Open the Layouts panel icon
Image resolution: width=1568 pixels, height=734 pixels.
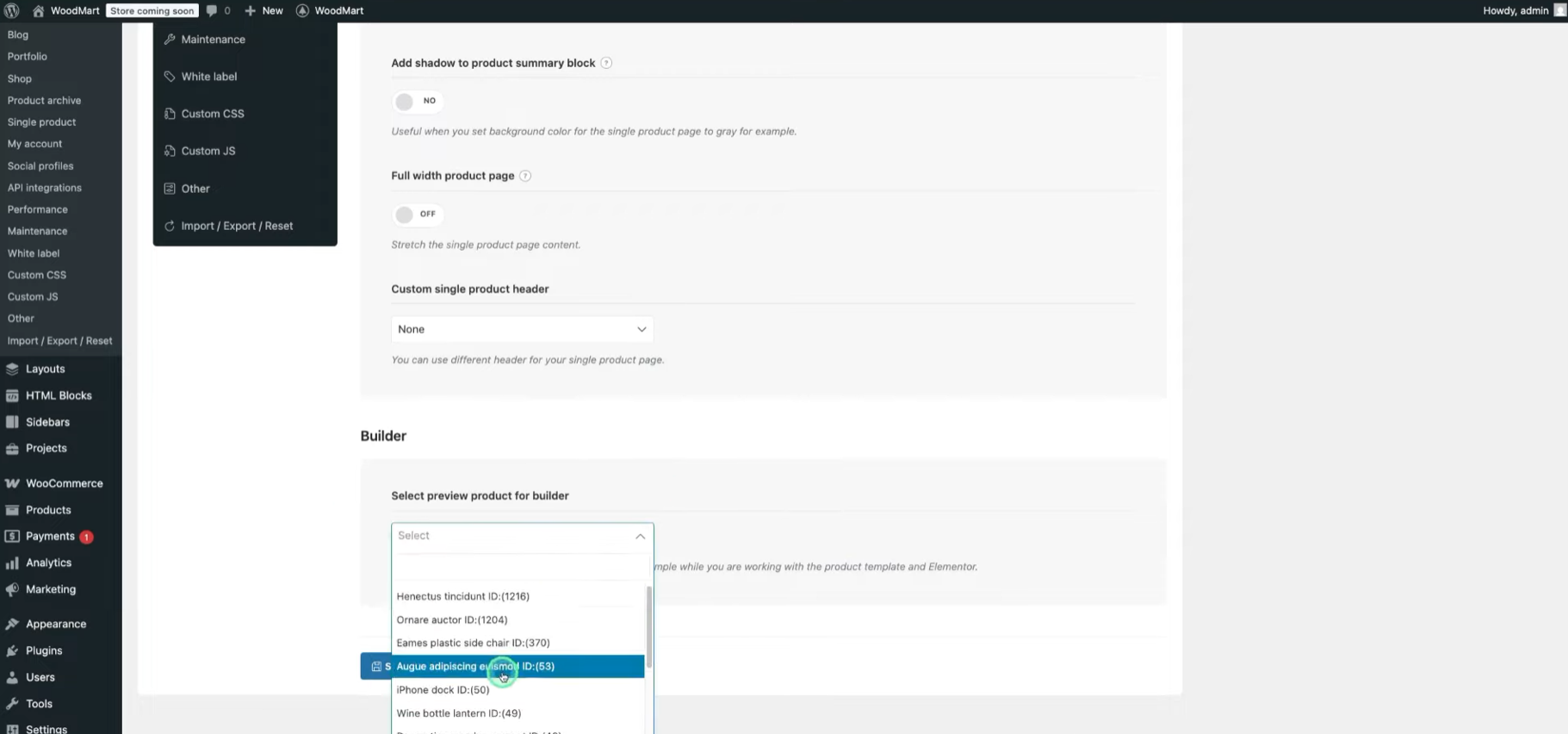12,369
